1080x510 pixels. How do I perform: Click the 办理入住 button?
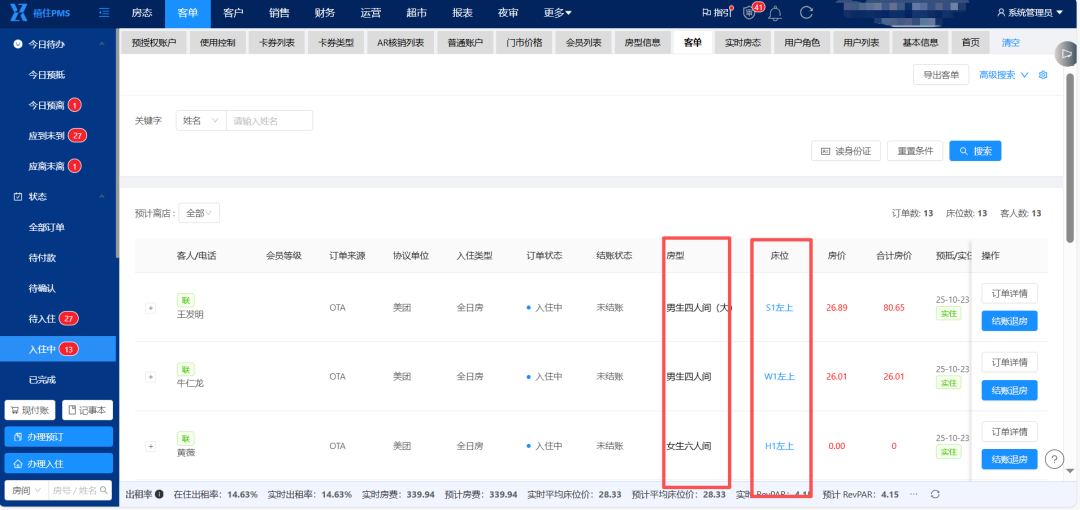tap(59, 464)
